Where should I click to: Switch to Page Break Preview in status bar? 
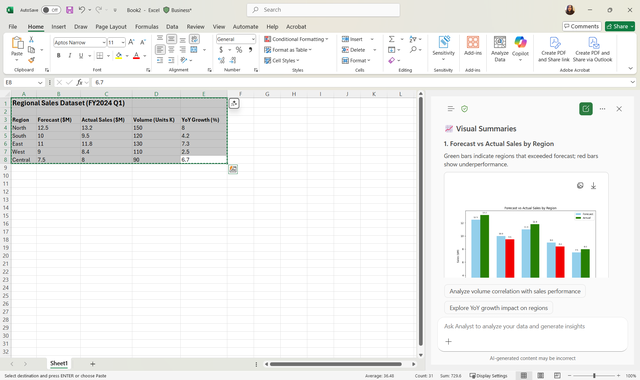click(557, 376)
